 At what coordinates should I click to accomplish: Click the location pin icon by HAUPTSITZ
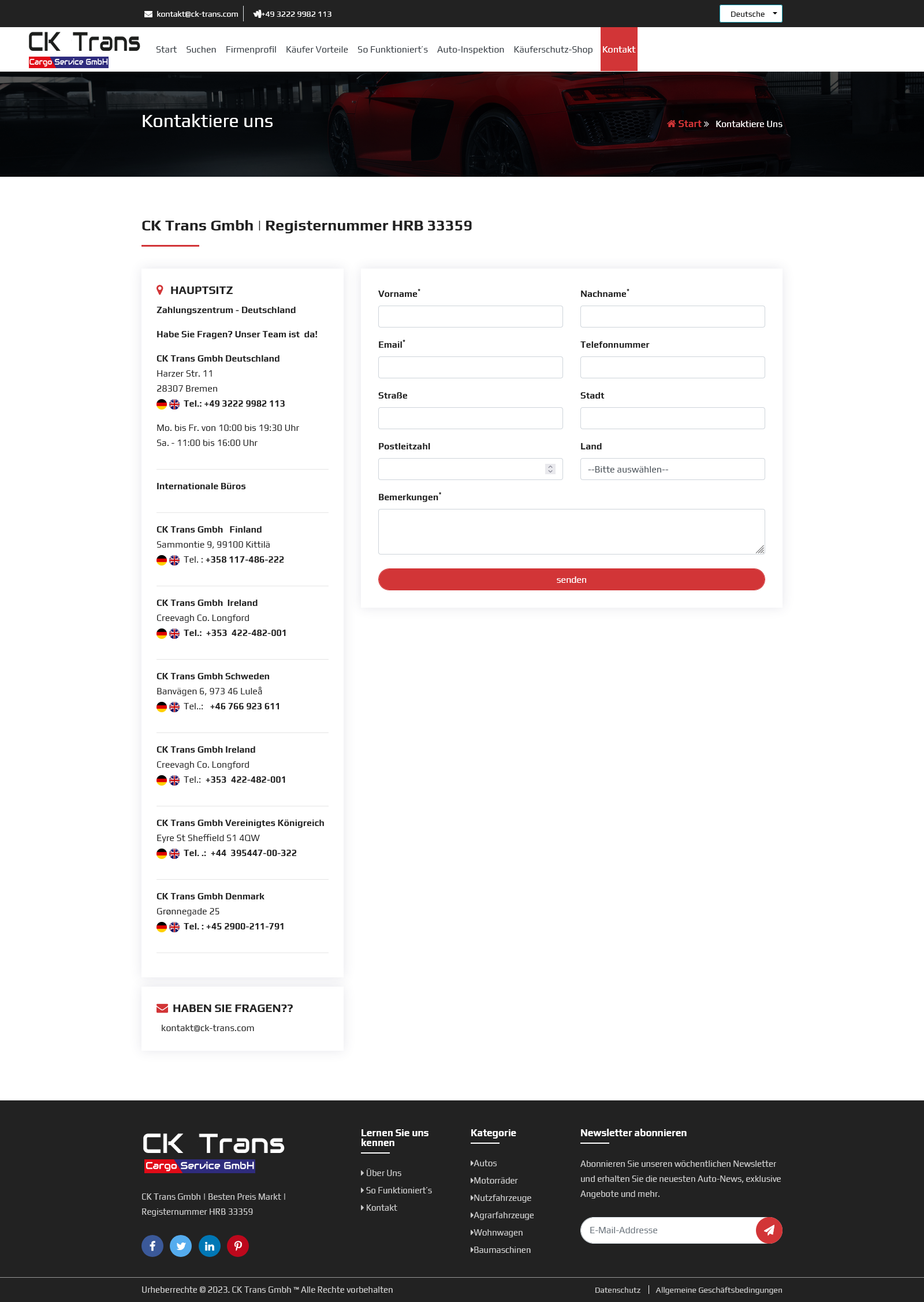coord(160,290)
